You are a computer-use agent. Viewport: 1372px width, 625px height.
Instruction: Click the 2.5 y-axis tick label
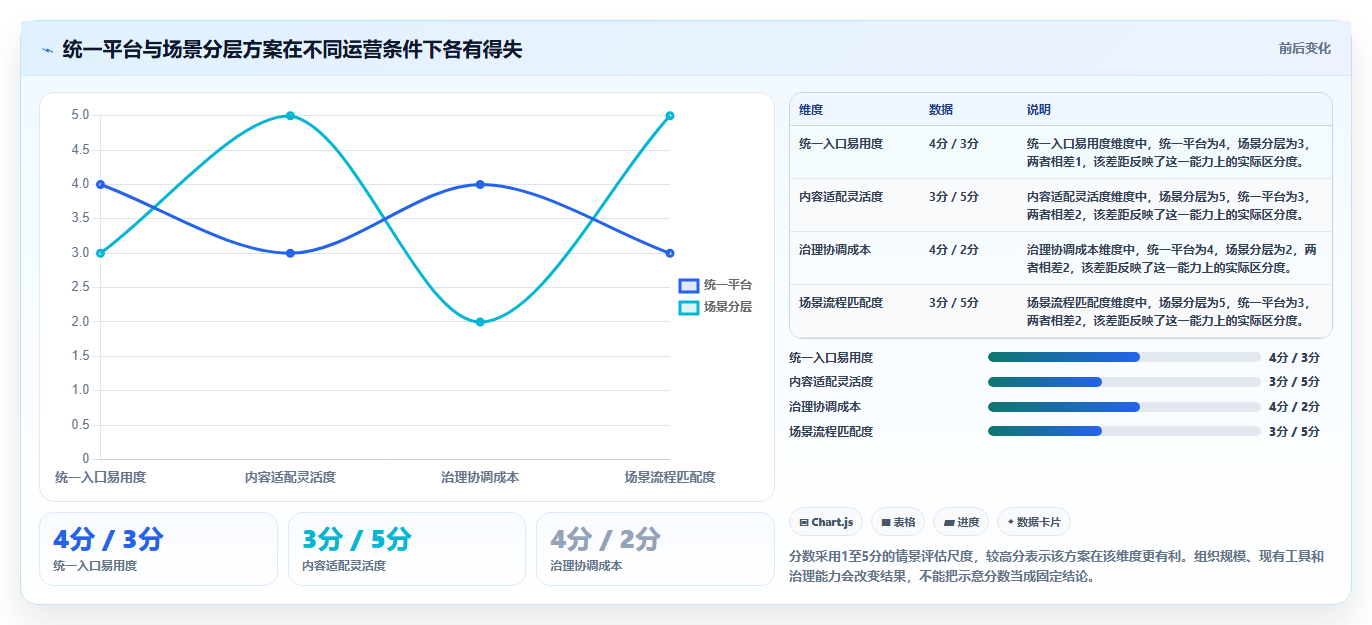[x=80, y=287]
